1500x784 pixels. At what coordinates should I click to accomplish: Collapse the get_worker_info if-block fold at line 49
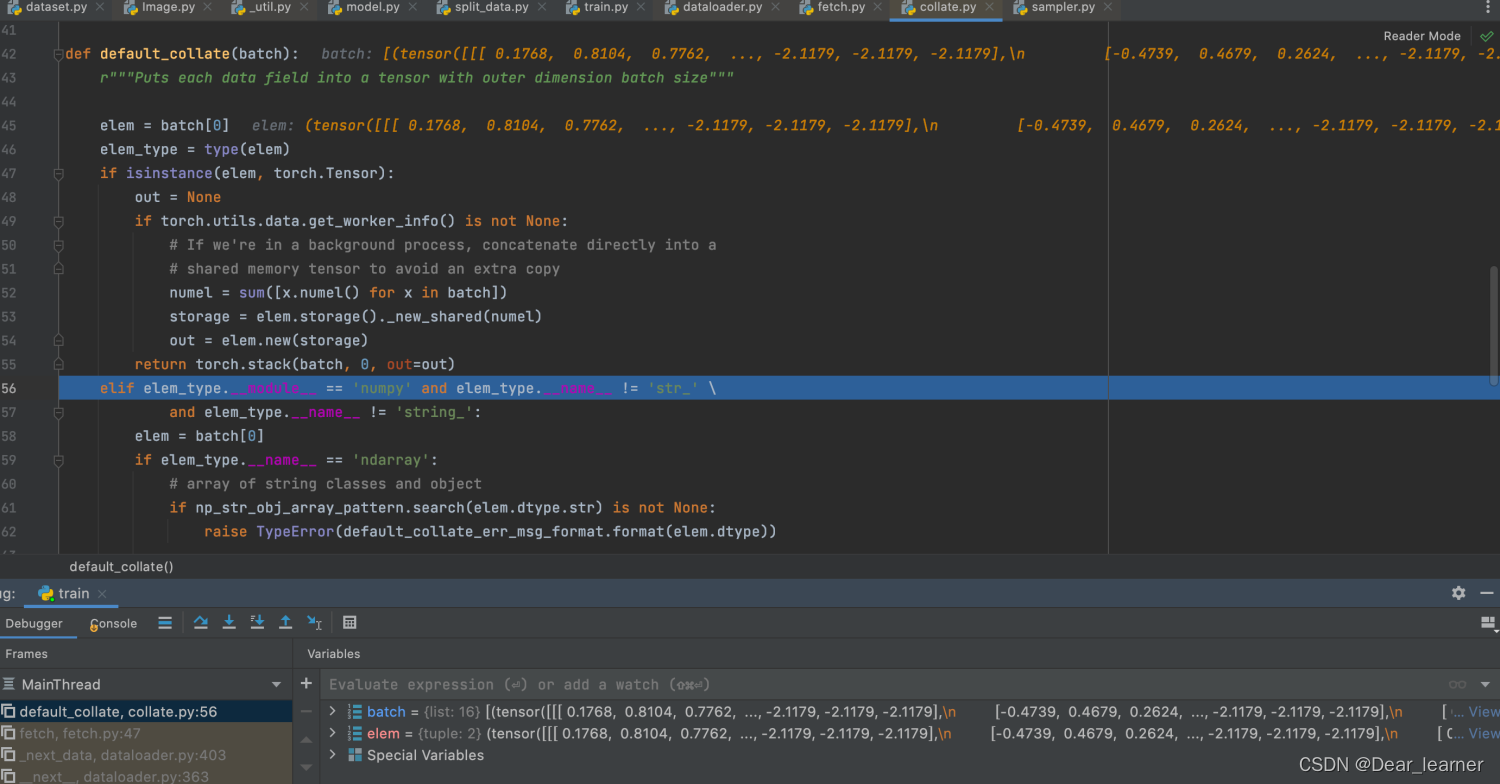click(x=58, y=221)
